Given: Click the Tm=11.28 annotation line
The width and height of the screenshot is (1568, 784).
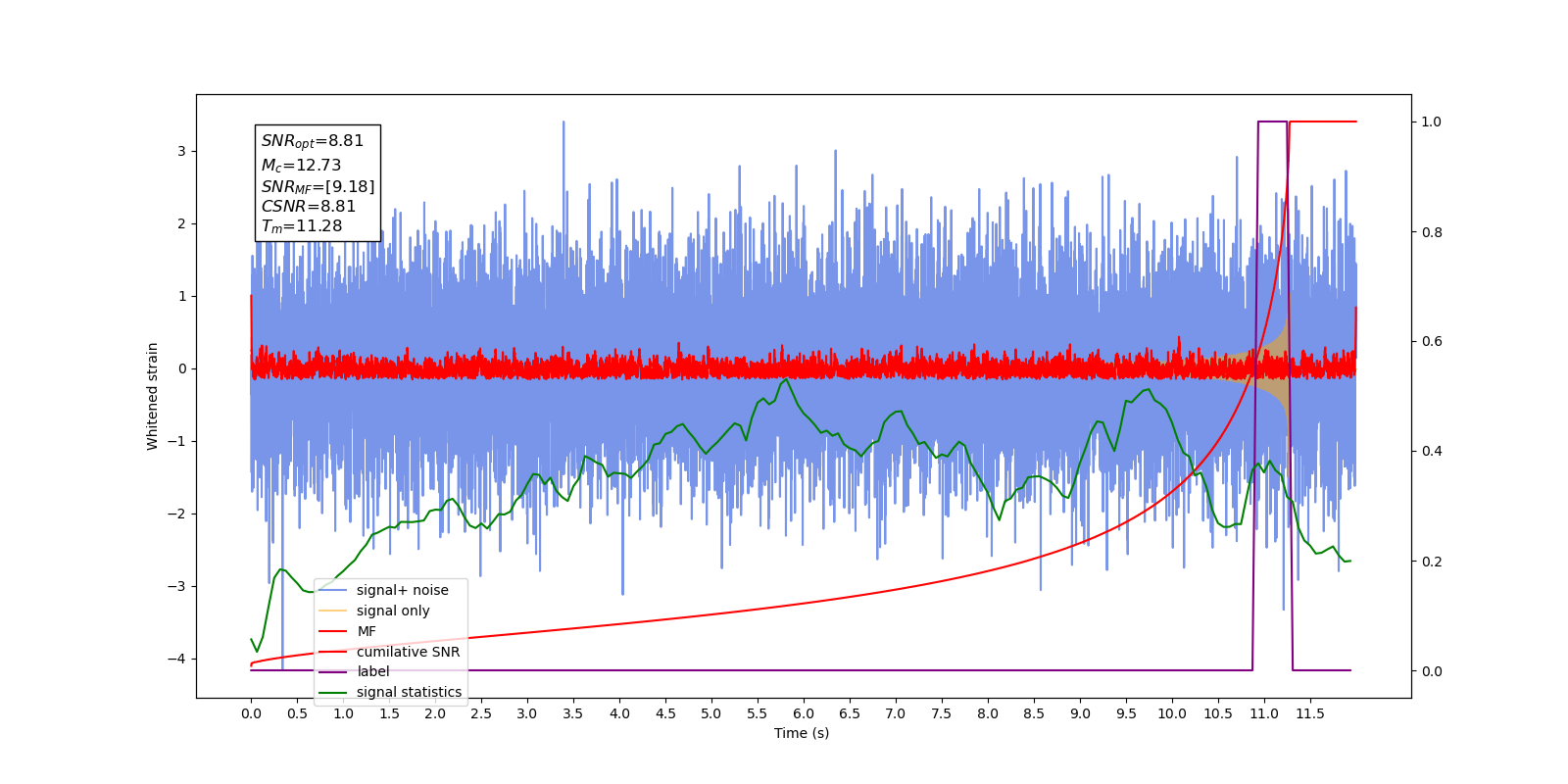Looking at the screenshot, I should 302,226.
